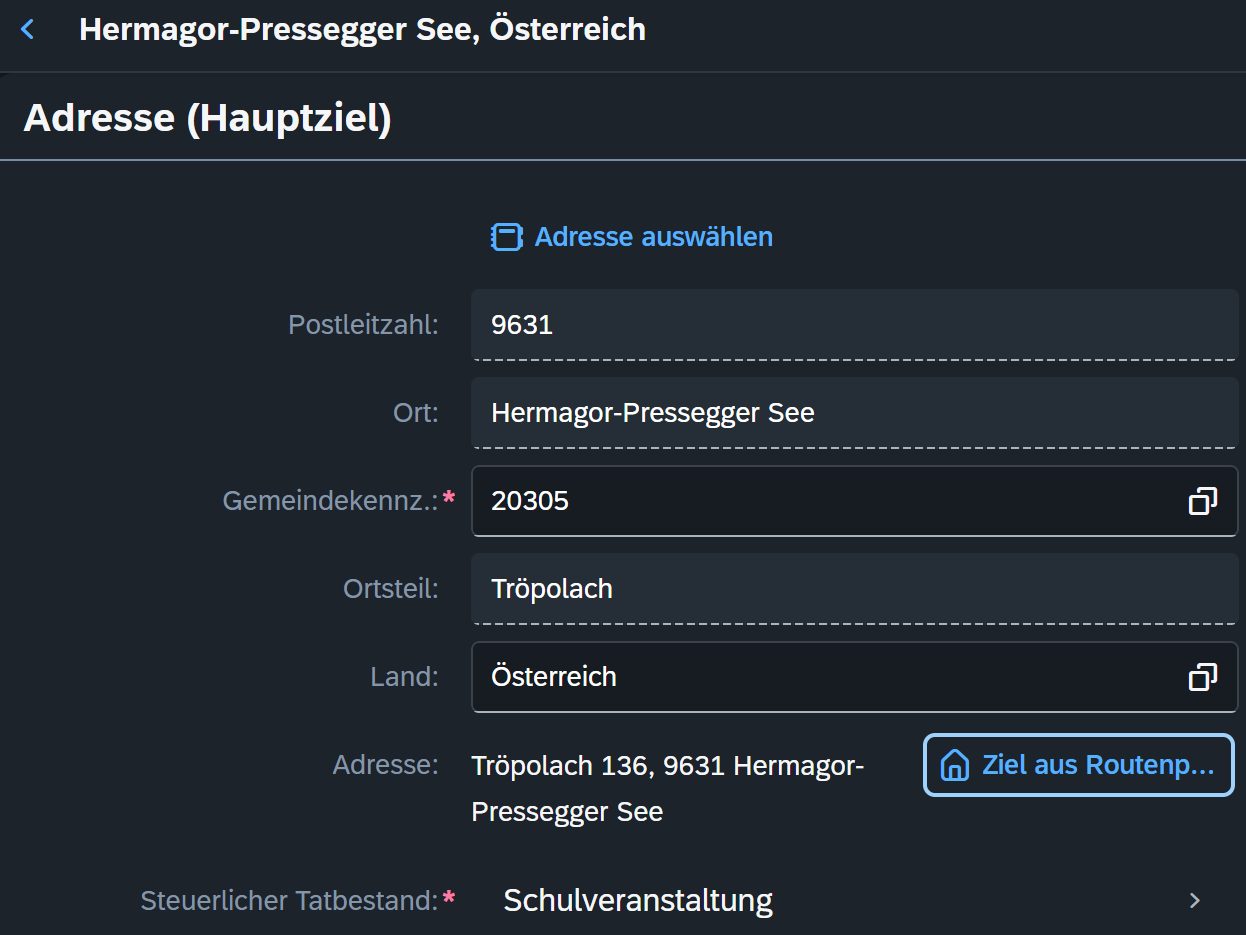1246x935 pixels.
Task: Click the house icon on route button
Action: [x=955, y=765]
